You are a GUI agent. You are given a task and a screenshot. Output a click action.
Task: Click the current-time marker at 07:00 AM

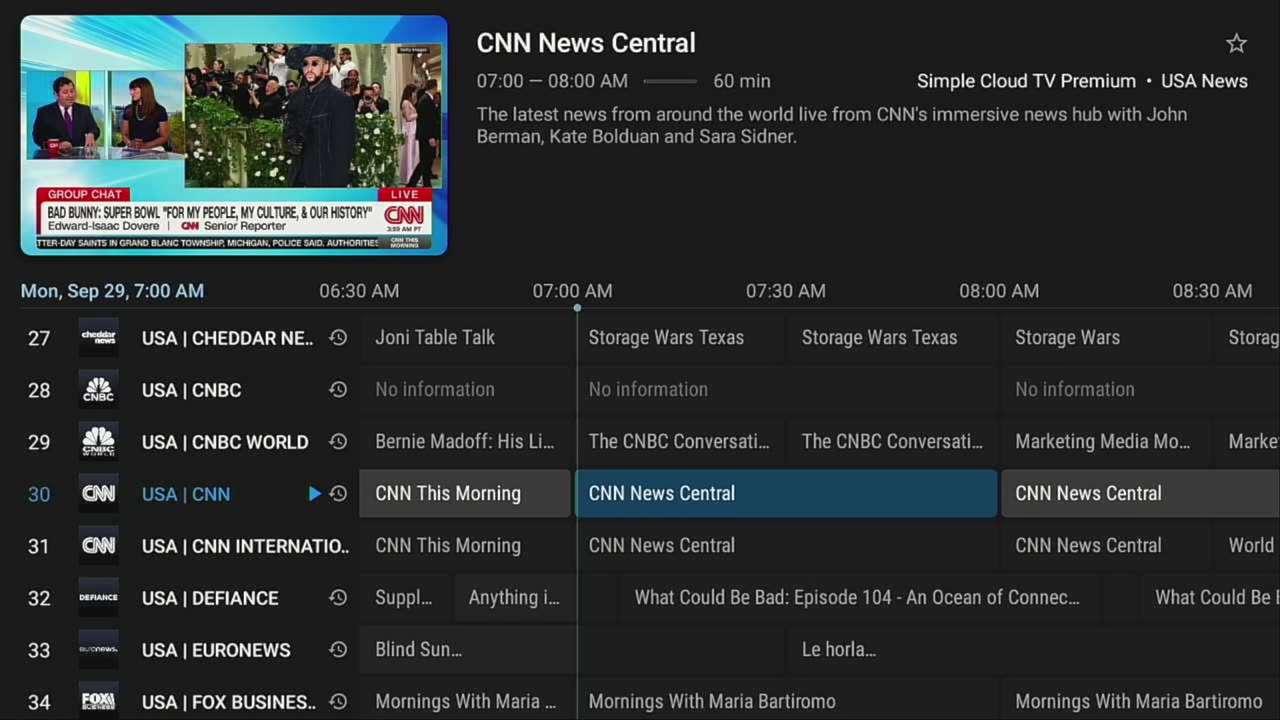tap(577, 308)
